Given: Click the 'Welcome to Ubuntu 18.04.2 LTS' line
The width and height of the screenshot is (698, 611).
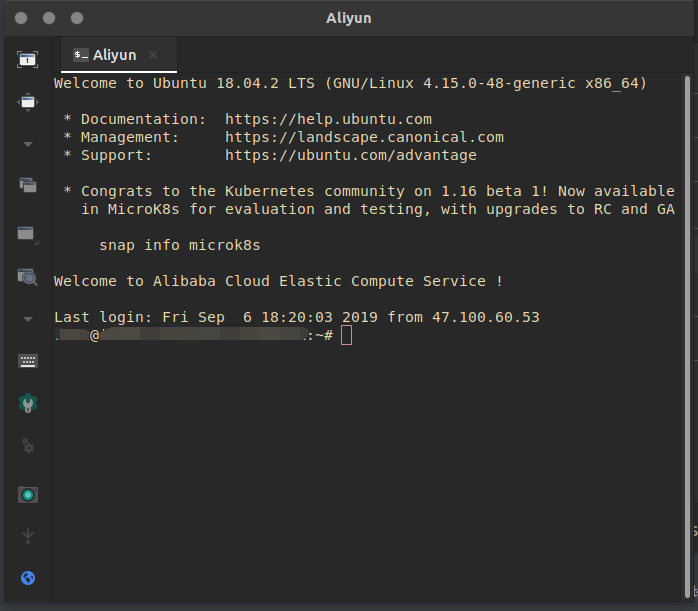Looking at the screenshot, I should click(350, 83).
